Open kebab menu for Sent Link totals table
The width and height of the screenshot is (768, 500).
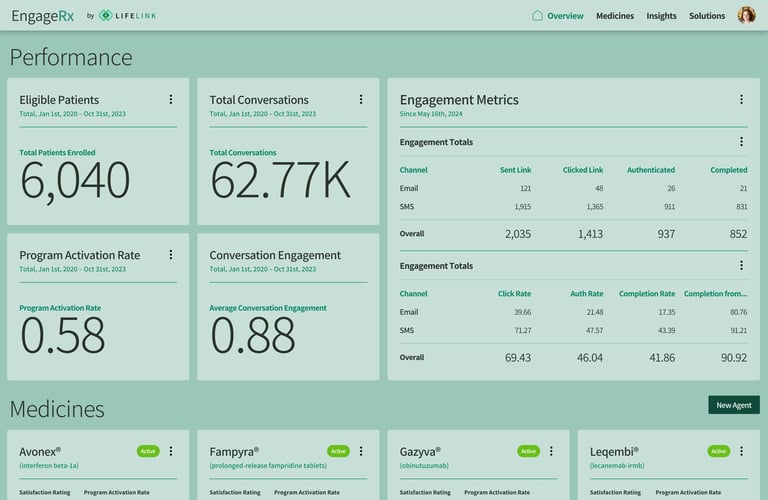[741, 142]
